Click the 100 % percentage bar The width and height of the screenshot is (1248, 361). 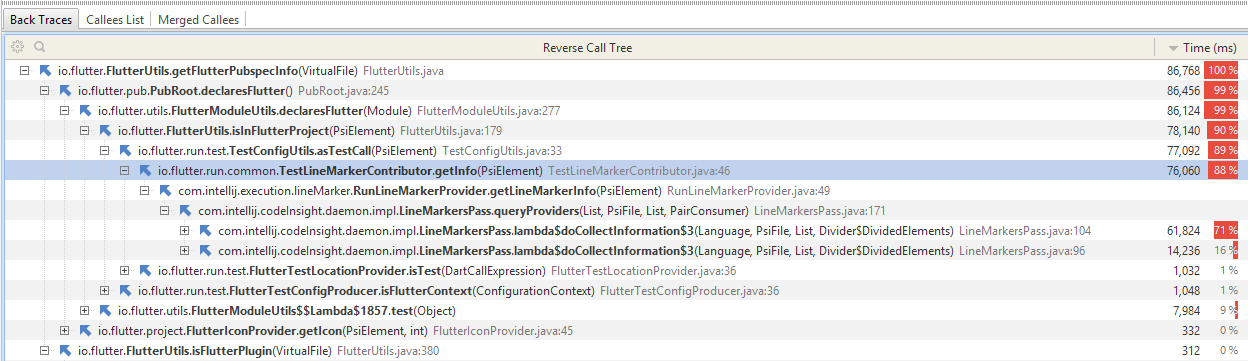(x=1222, y=71)
